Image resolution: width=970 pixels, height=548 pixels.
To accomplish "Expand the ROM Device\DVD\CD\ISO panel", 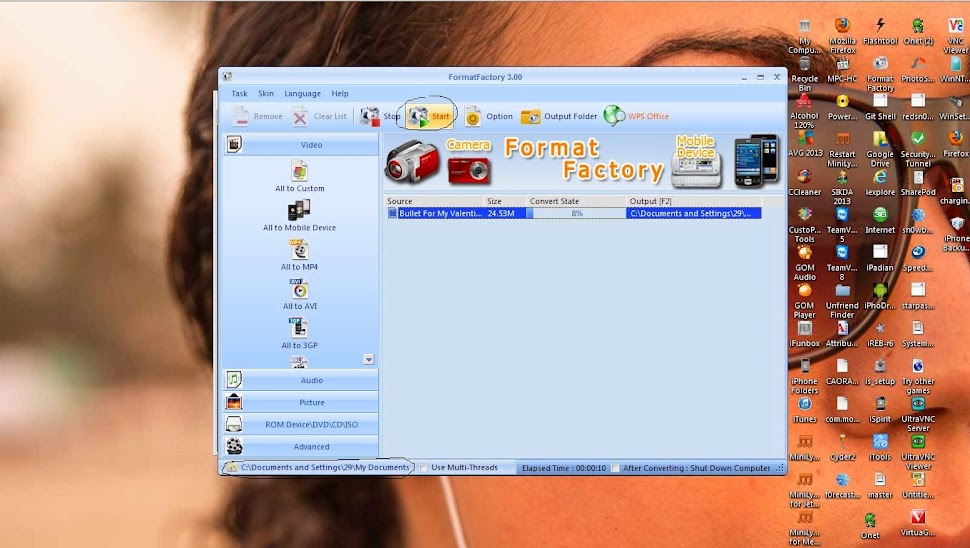I will click(301, 424).
